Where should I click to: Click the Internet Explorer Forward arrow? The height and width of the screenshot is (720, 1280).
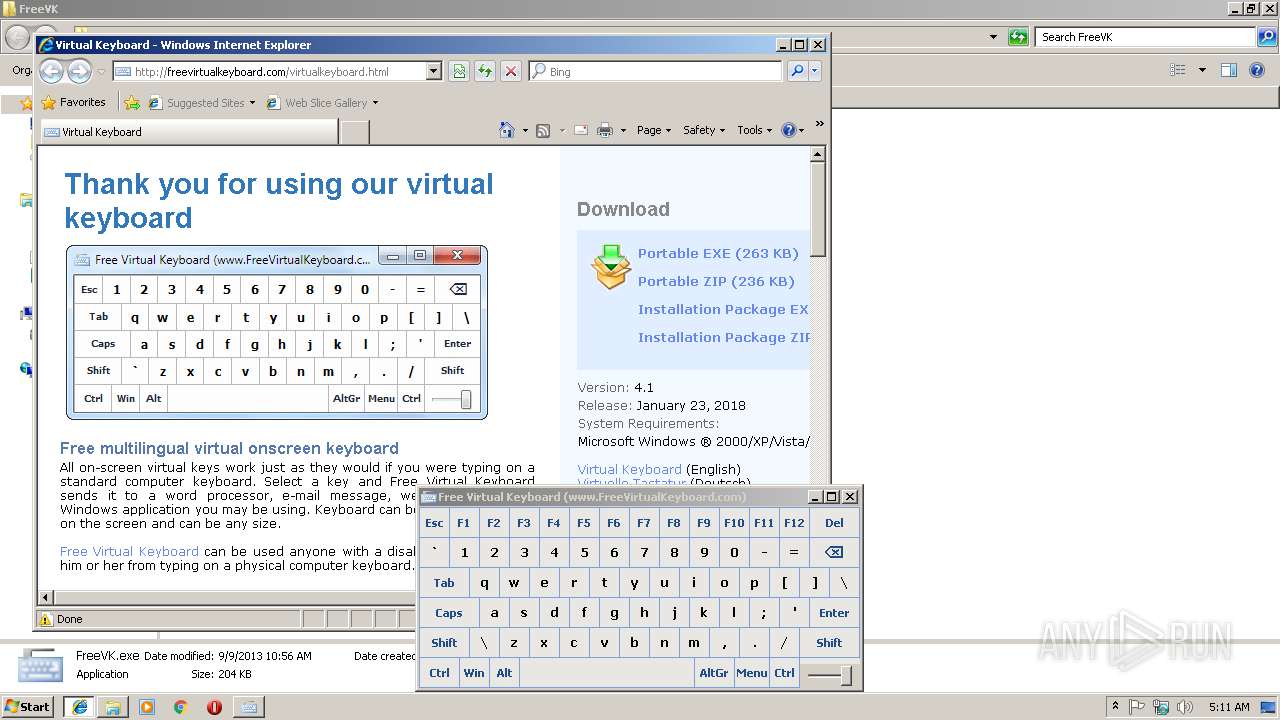point(79,71)
